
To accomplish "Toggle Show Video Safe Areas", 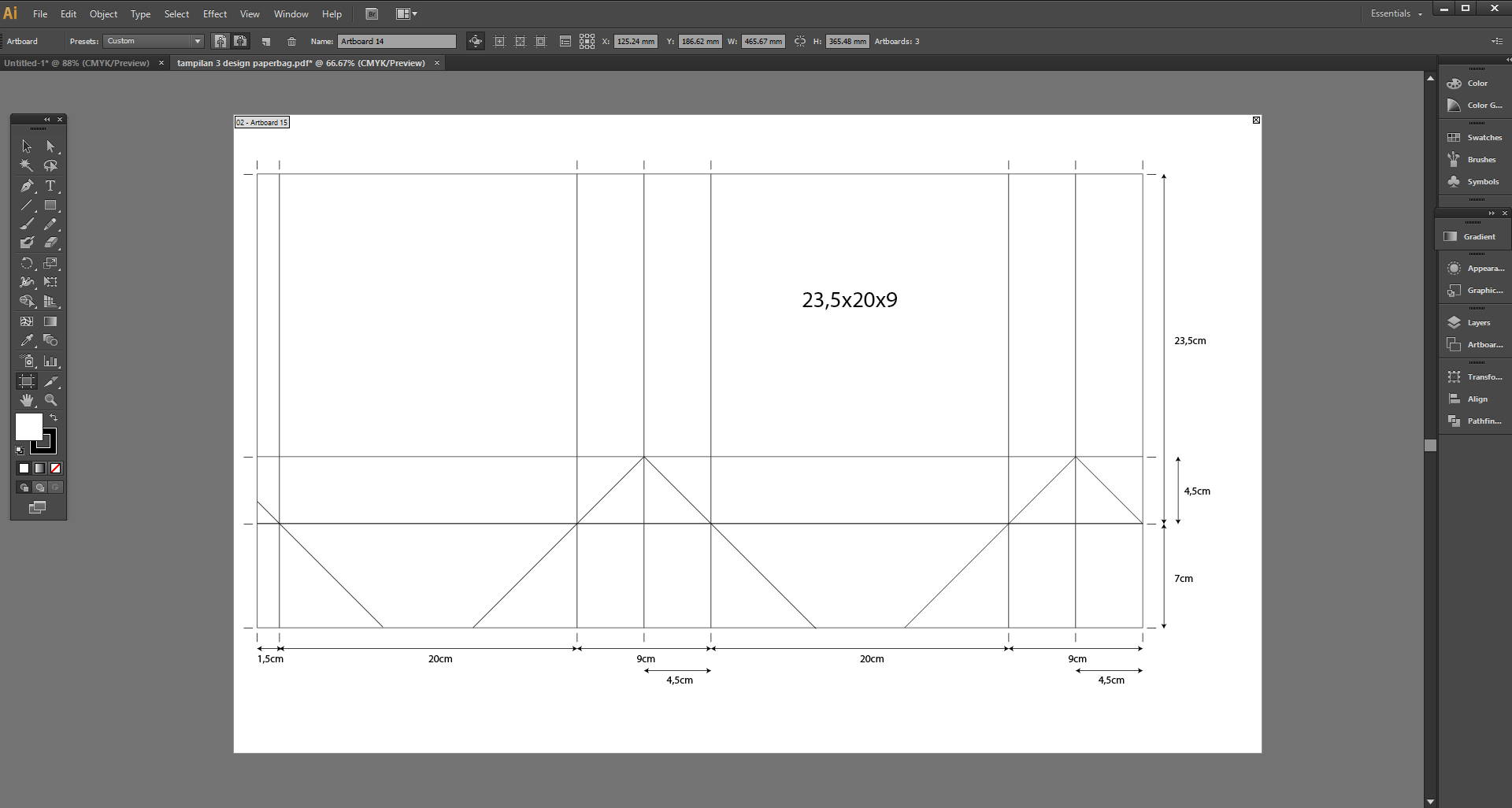I will [540, 41].
